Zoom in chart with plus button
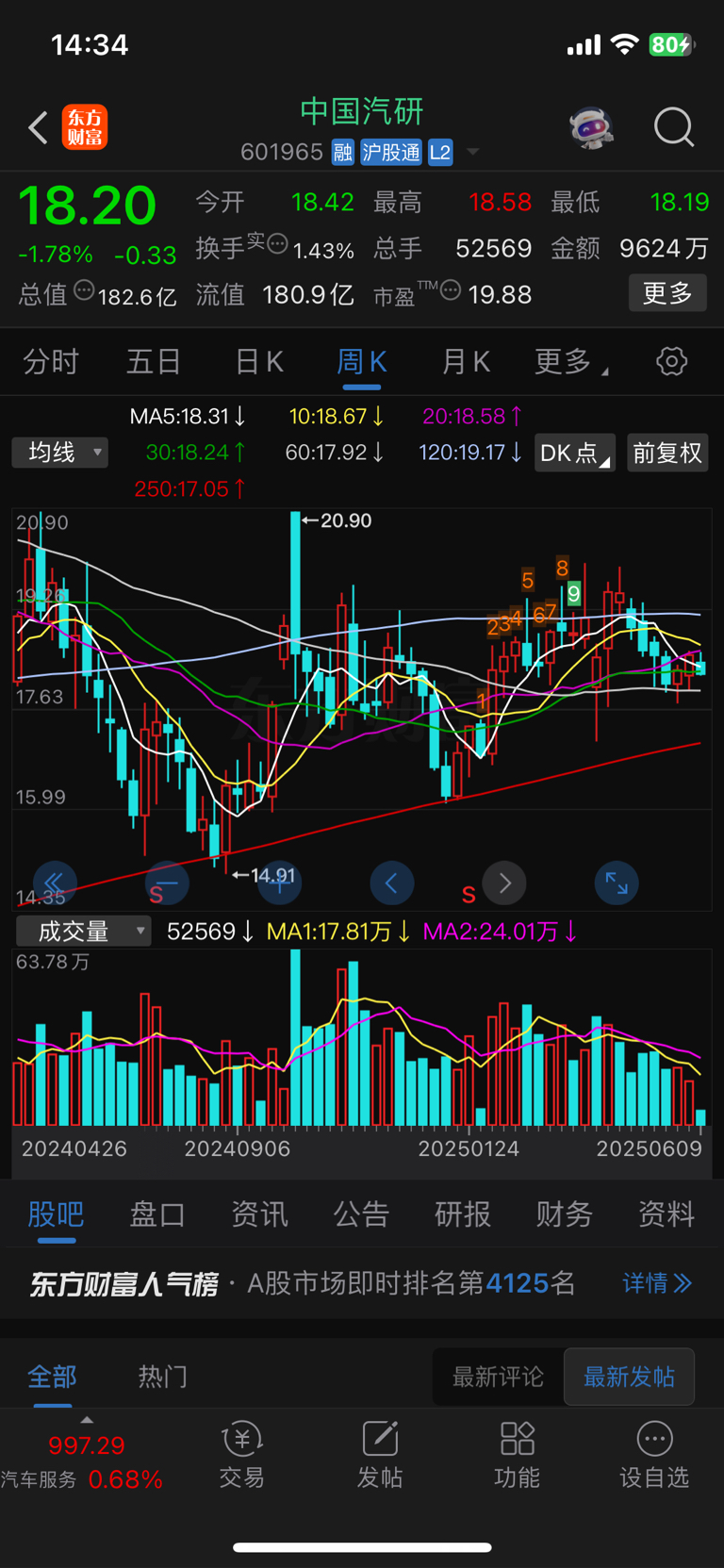This screenshot has width=724, height=1568. click(x=280, y=883)
